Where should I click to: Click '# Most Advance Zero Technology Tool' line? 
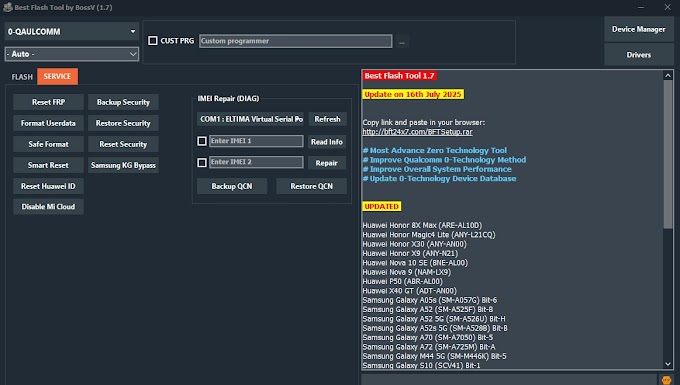click(x=435, y=150)
